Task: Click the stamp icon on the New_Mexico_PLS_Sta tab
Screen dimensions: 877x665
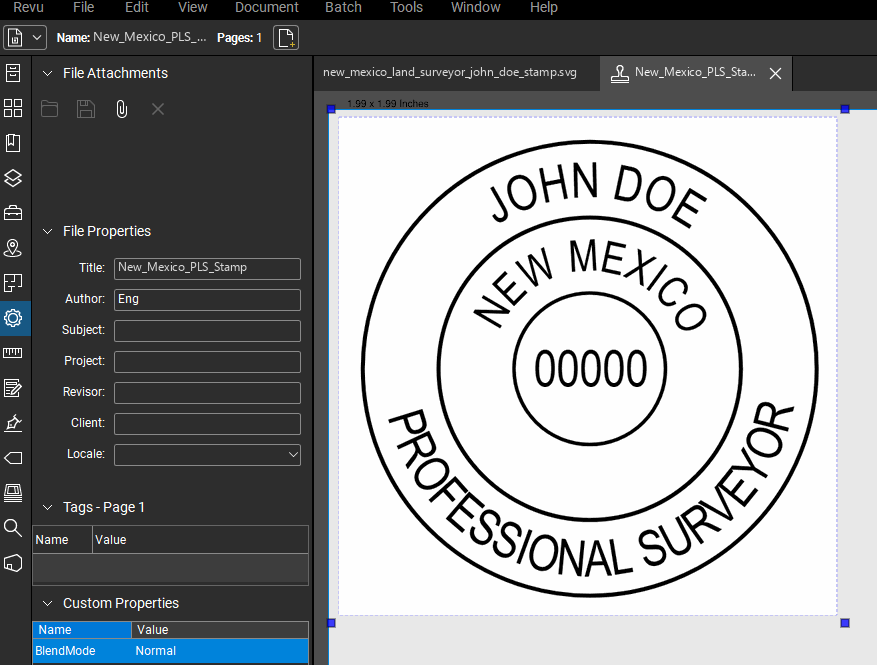Action: [619, 73]
